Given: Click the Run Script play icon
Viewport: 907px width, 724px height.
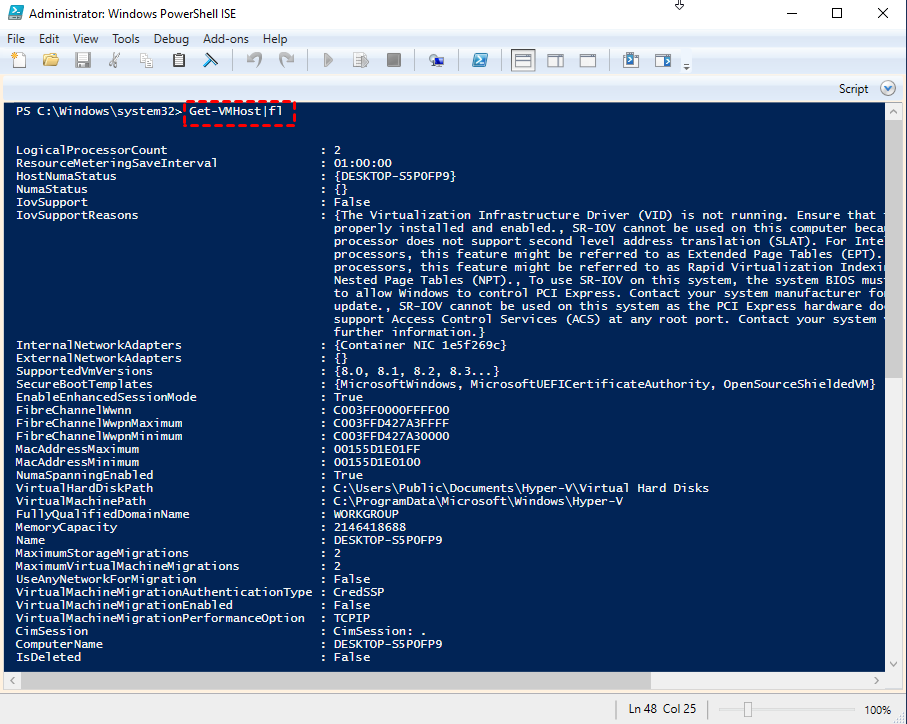Looking at the screenshot, I should pos(327,61).
